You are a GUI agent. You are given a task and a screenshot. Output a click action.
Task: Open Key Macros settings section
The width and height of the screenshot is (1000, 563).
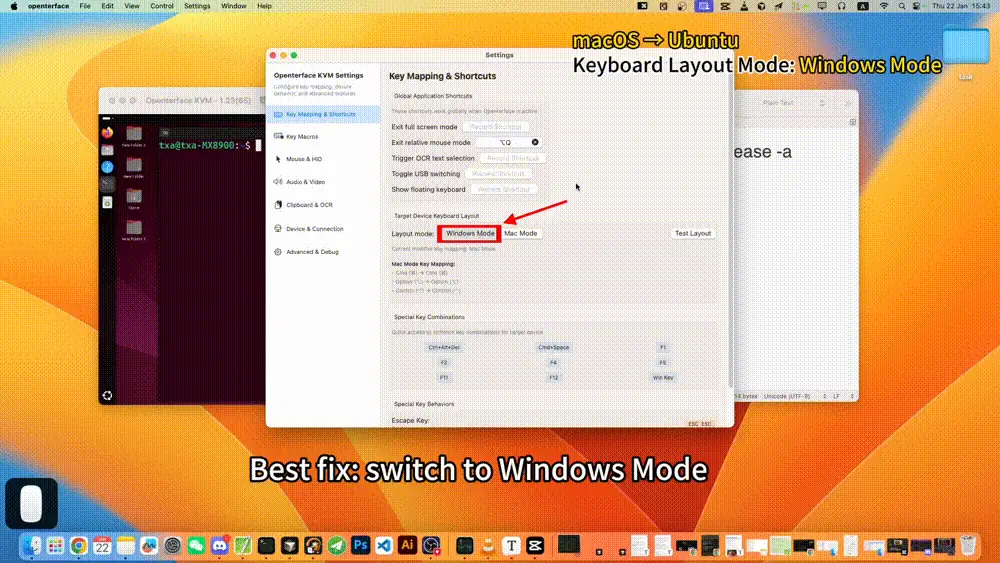[x=301, y=136]
